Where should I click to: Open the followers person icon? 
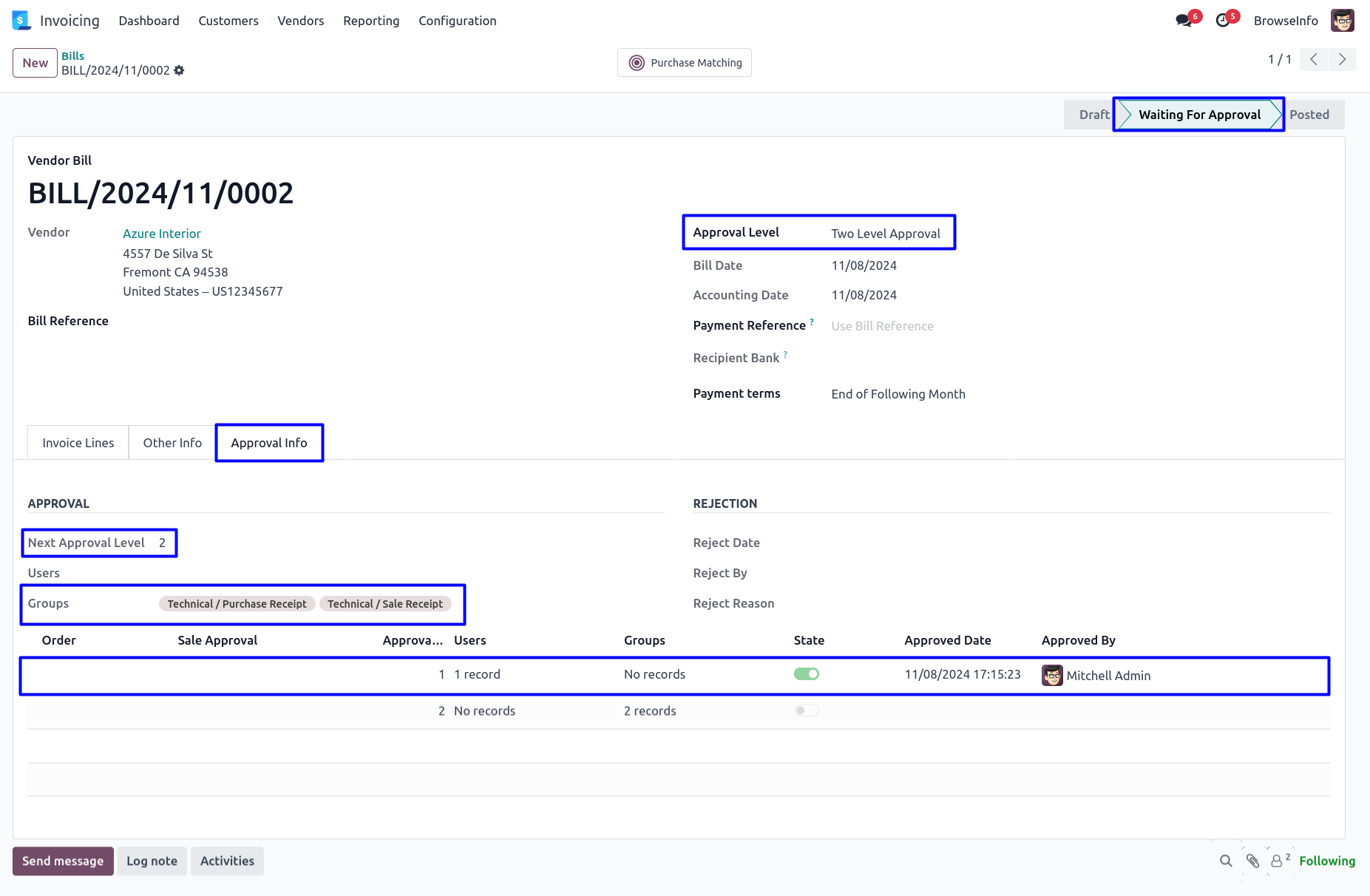coord(1278,861)
